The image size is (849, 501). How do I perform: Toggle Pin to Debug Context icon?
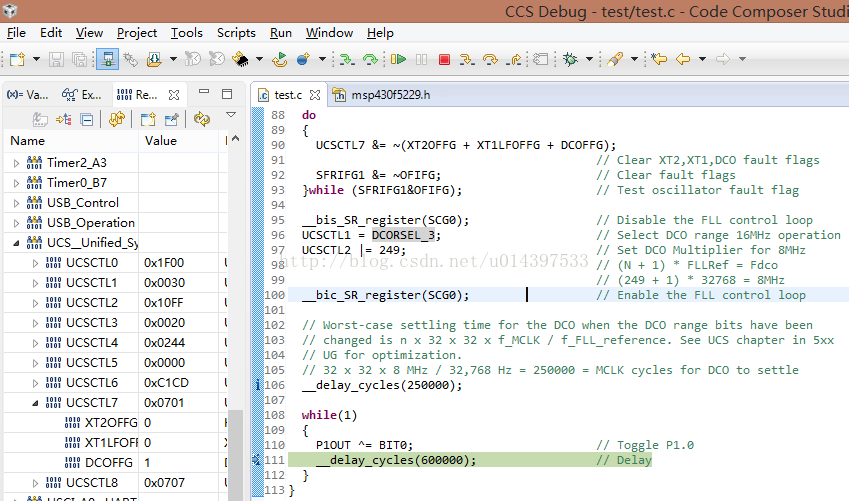pos(171,120)
